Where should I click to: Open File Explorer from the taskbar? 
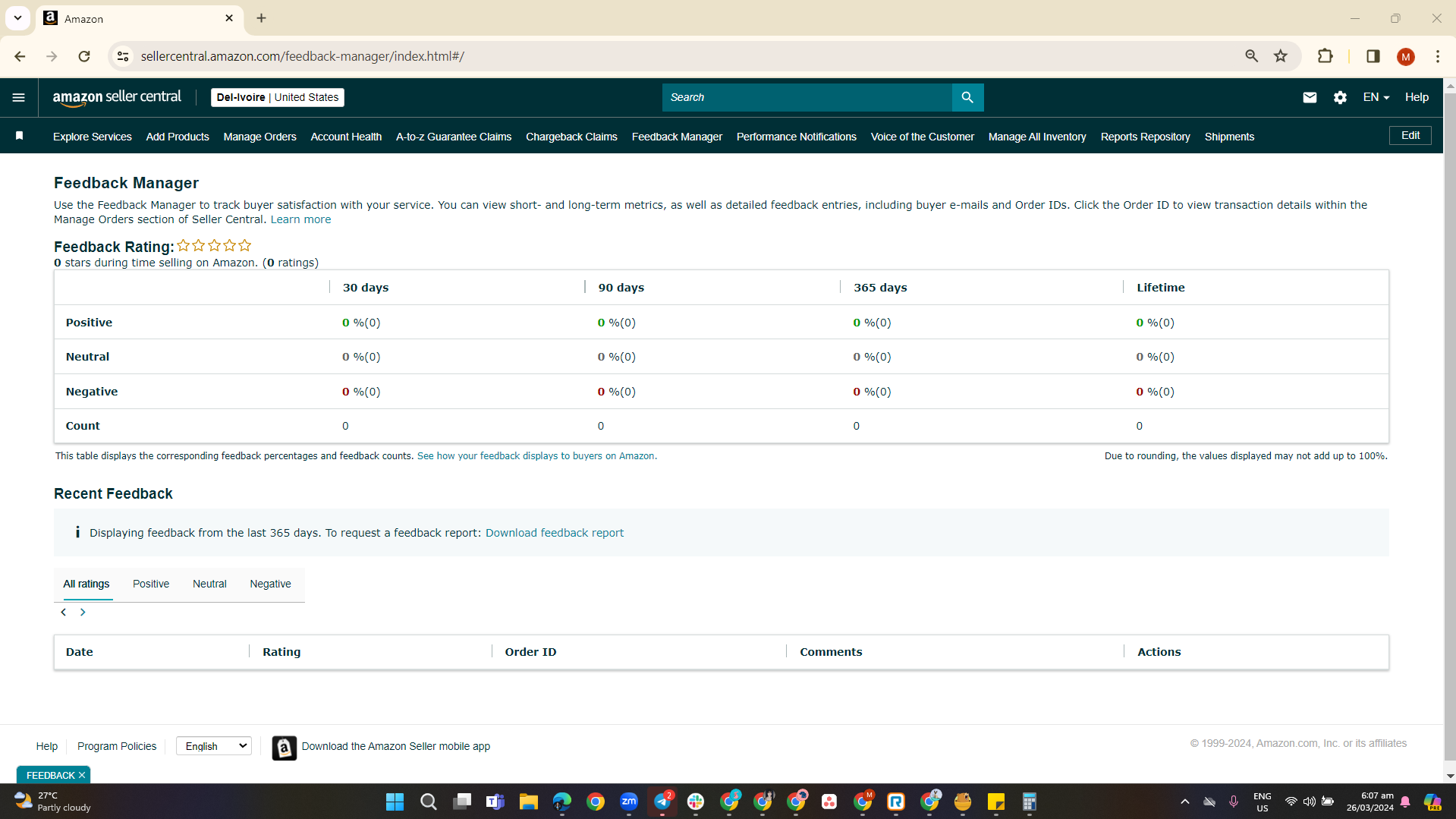pyautogui.click(x=528, y=802)
